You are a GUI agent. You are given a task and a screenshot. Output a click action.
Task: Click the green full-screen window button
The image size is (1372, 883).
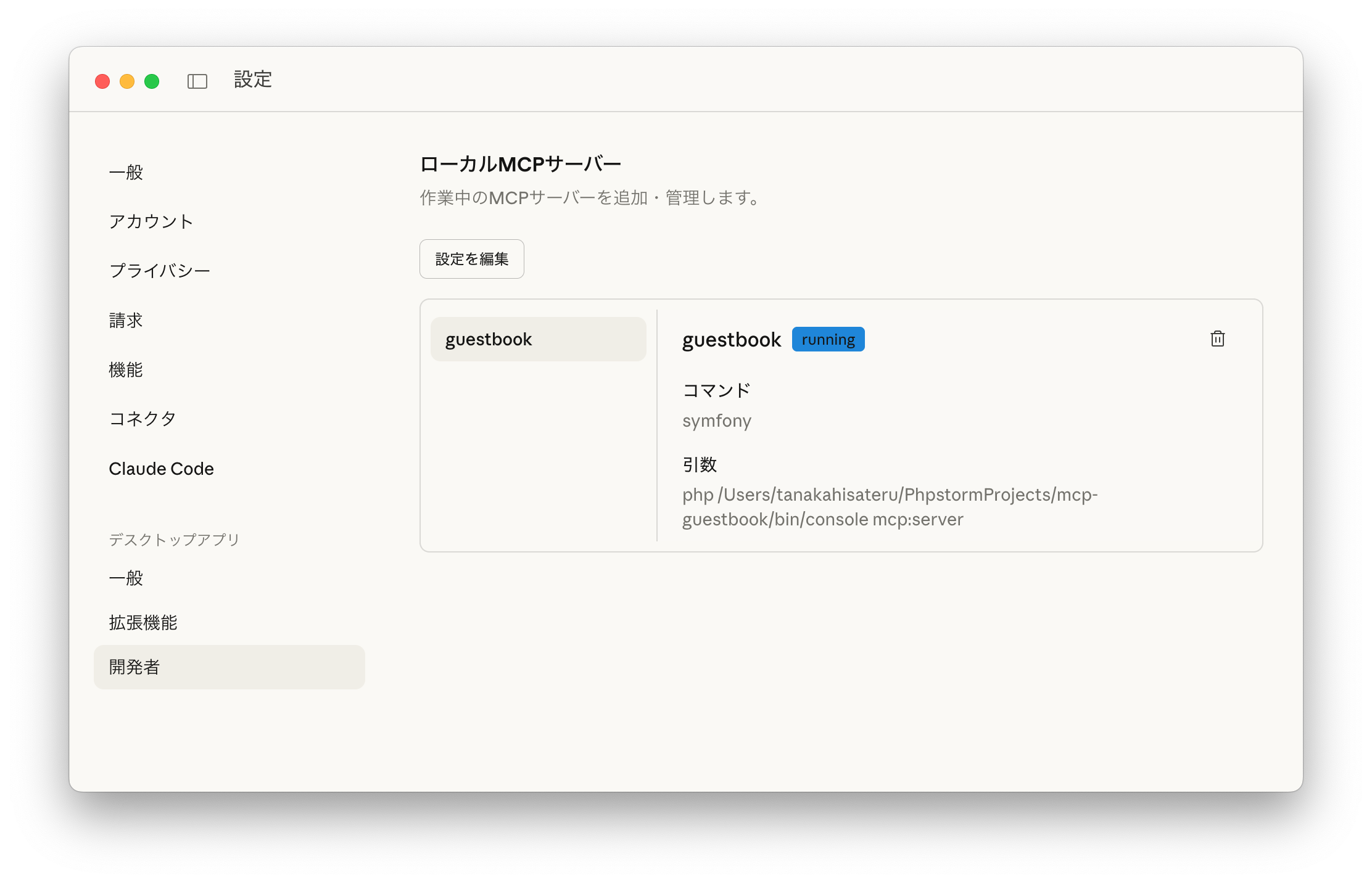click(x=152, y=81)
